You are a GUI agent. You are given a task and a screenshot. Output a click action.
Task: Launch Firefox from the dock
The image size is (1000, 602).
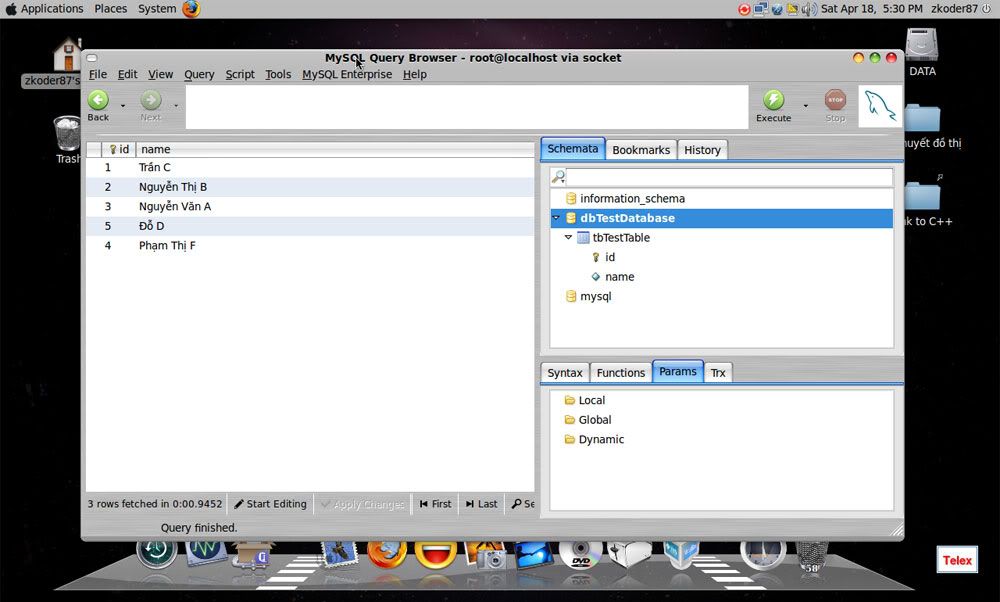386,554
